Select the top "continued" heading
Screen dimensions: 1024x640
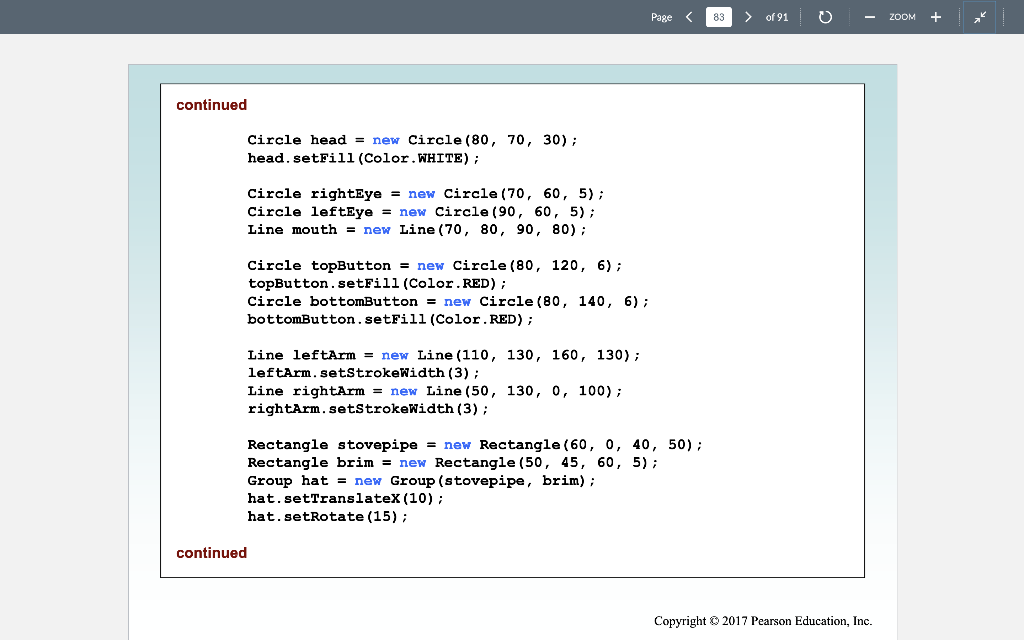(x=211, y=104)
